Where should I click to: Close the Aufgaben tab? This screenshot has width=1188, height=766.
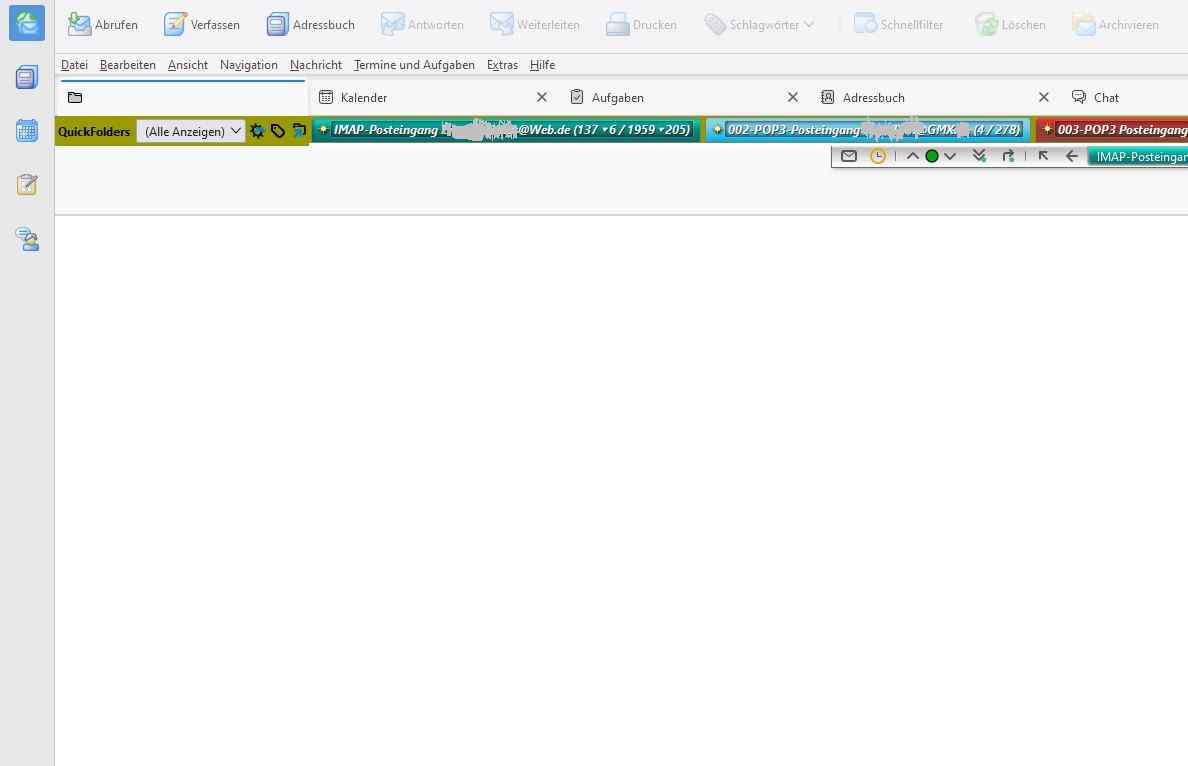click(793, 97)
